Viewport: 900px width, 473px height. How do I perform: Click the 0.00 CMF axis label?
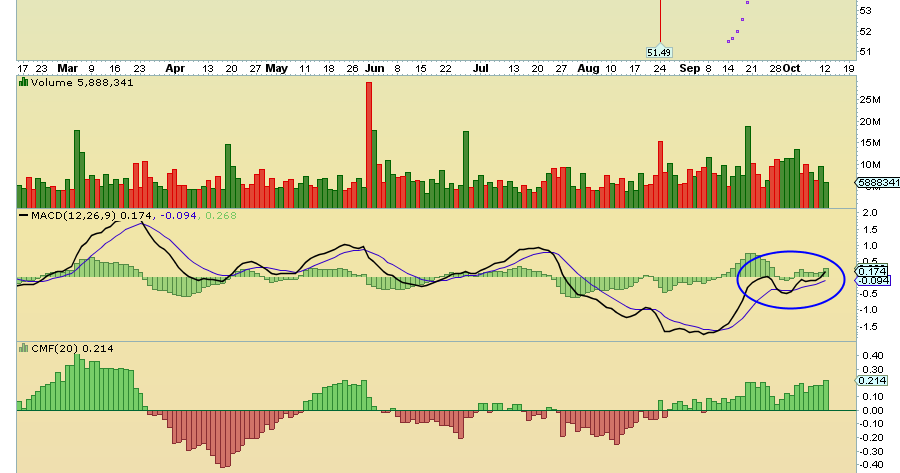click(x=873, y=410)
